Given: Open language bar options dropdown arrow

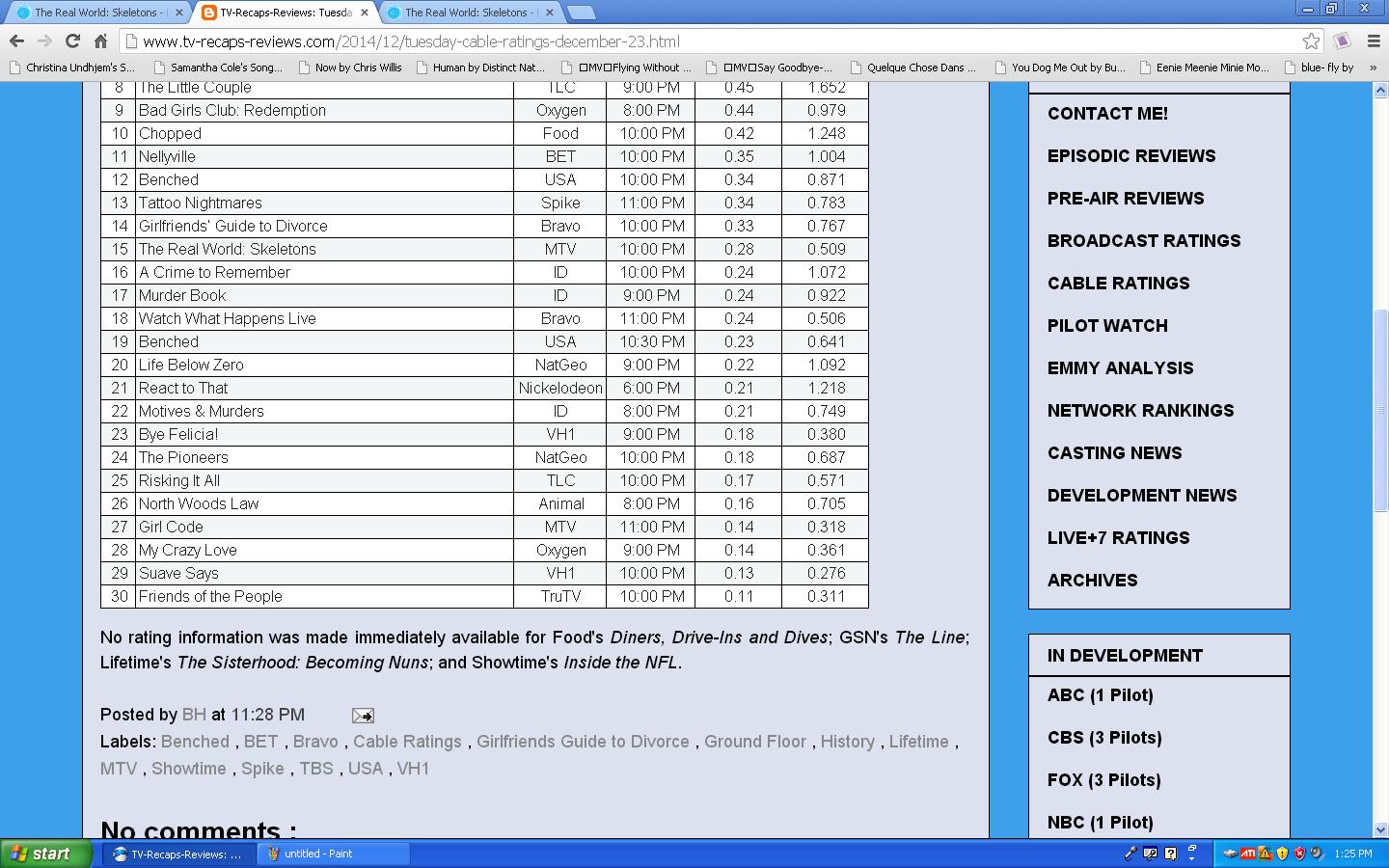Looking at the screenshot, I should pyautogui.click(x=1191, y=858).
